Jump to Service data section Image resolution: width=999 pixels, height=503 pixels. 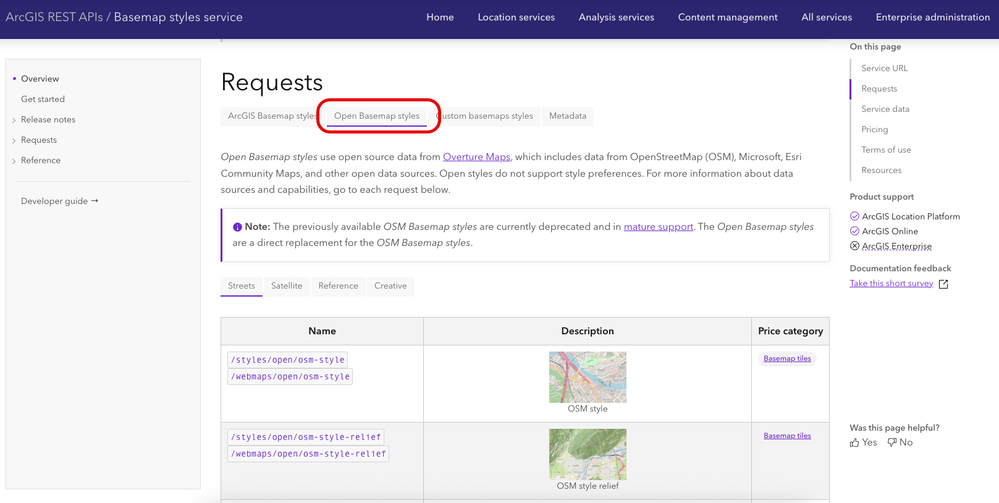coord(885,109)
